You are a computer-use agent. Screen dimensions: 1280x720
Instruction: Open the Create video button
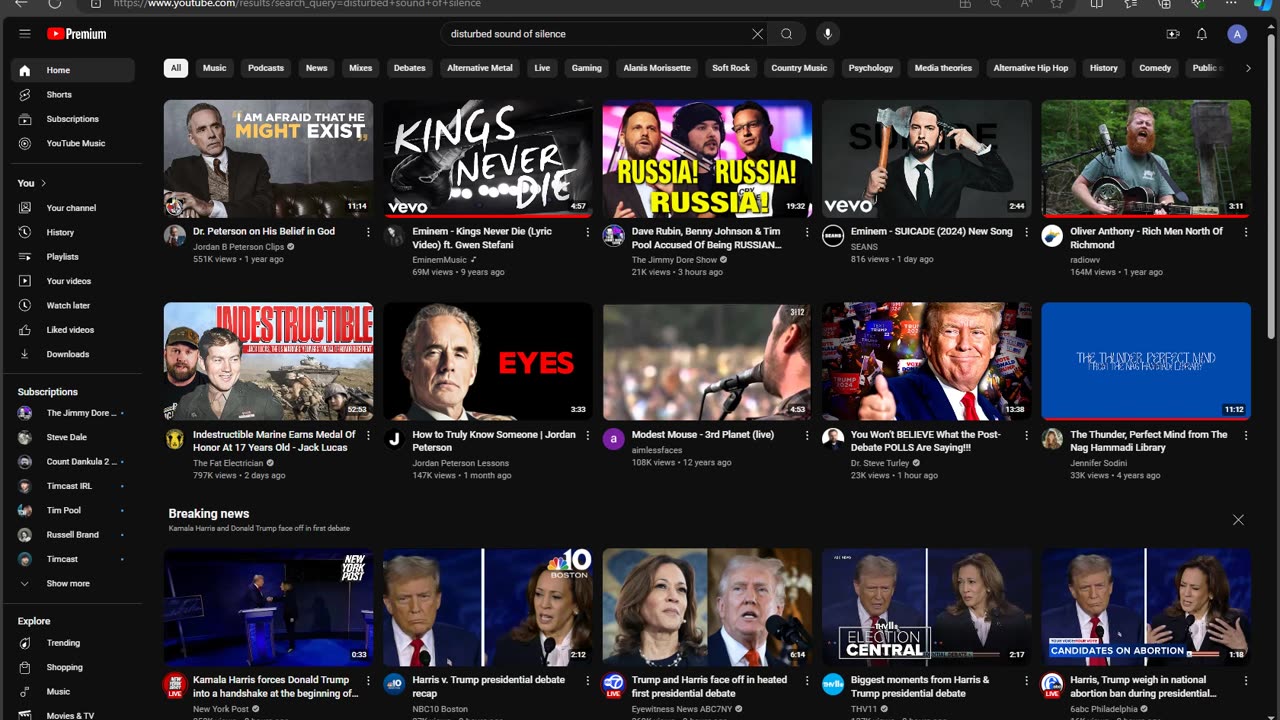click(x=1173, y=34)
